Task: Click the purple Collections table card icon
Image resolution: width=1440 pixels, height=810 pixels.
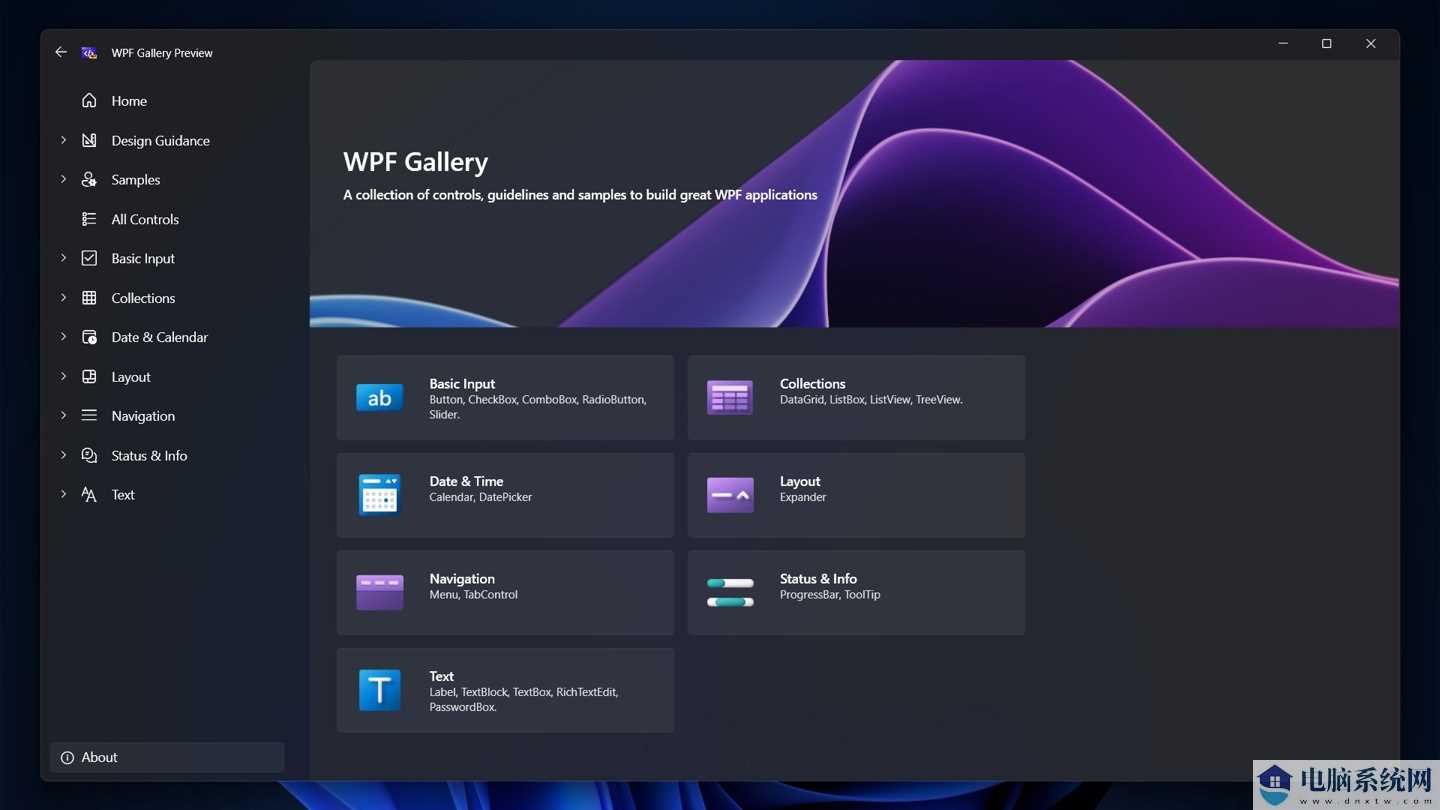Action: coord(730,398)
